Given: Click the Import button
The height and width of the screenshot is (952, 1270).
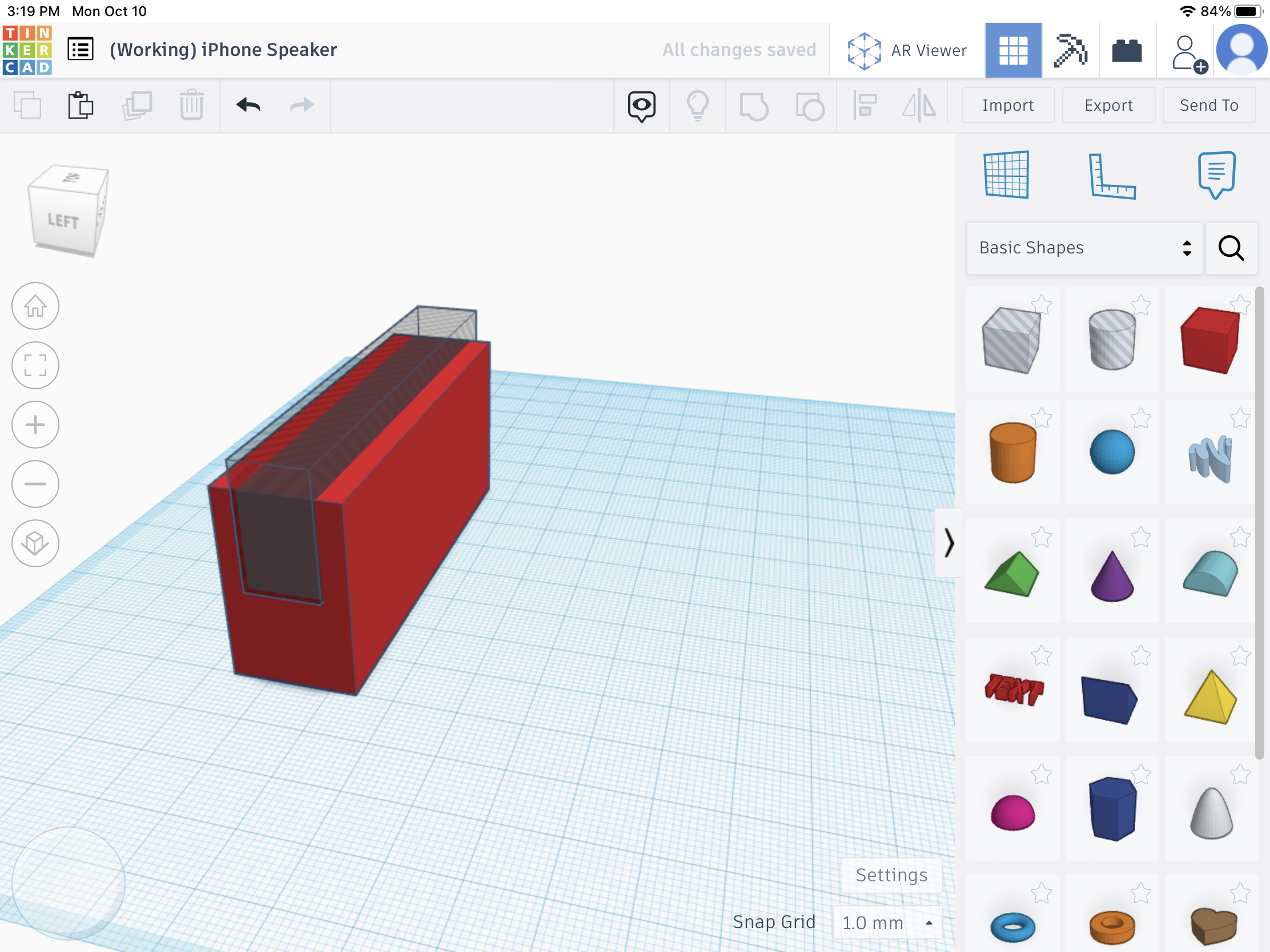Looking at the screenshot, I should click(1008, 105).
